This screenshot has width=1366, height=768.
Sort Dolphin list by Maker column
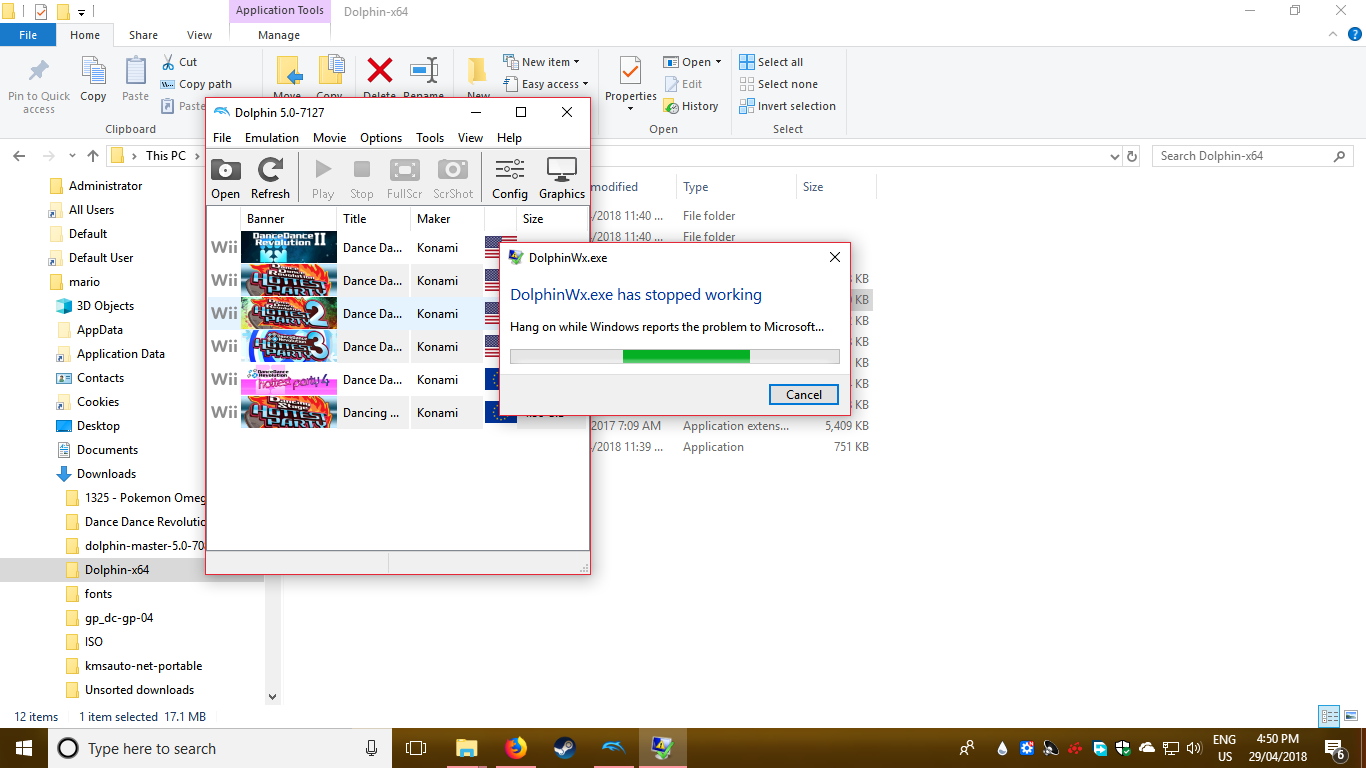tap(447, 218)
